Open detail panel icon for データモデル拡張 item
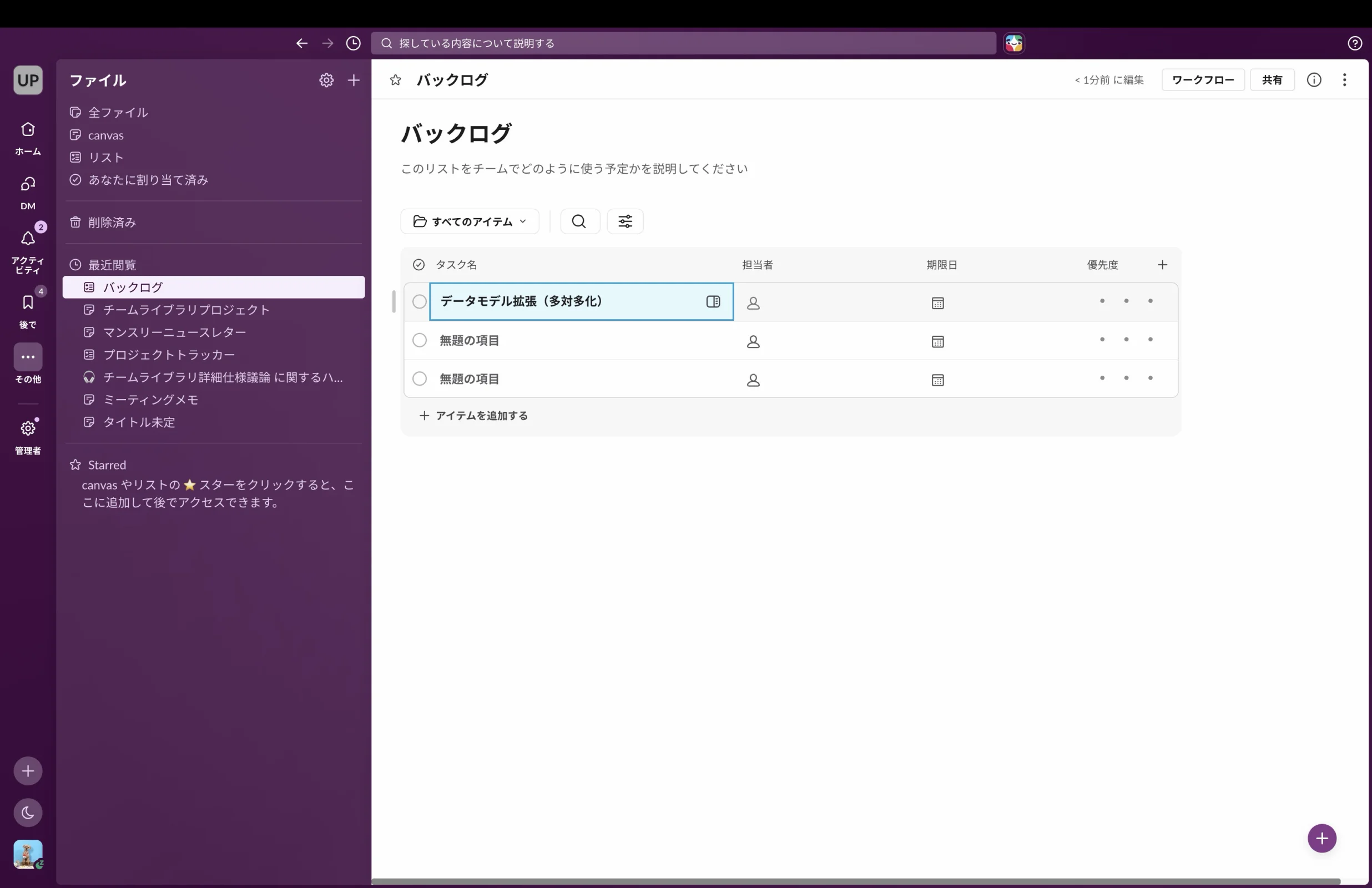This screenshot has width=1372, height=888. (713, 301)
